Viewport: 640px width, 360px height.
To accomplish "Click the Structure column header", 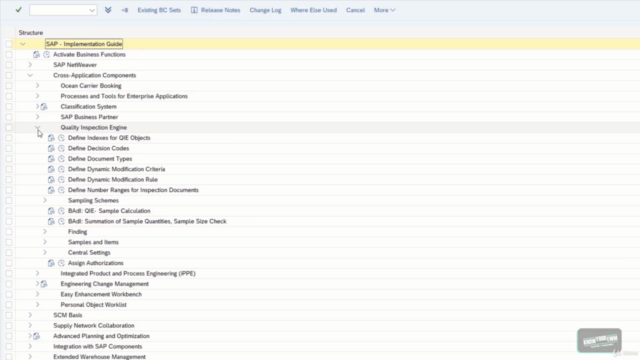I will [x=31, y=33].
